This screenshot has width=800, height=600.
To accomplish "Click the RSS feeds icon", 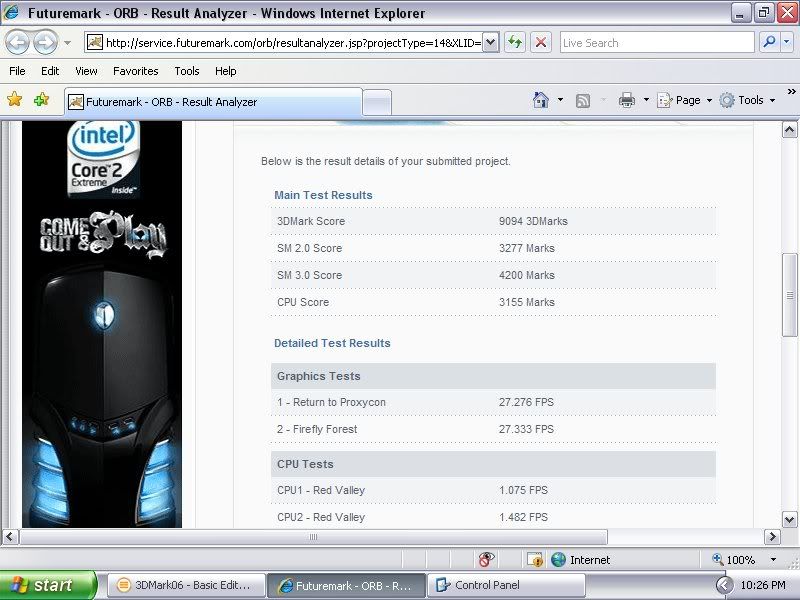I will (583, 101).
